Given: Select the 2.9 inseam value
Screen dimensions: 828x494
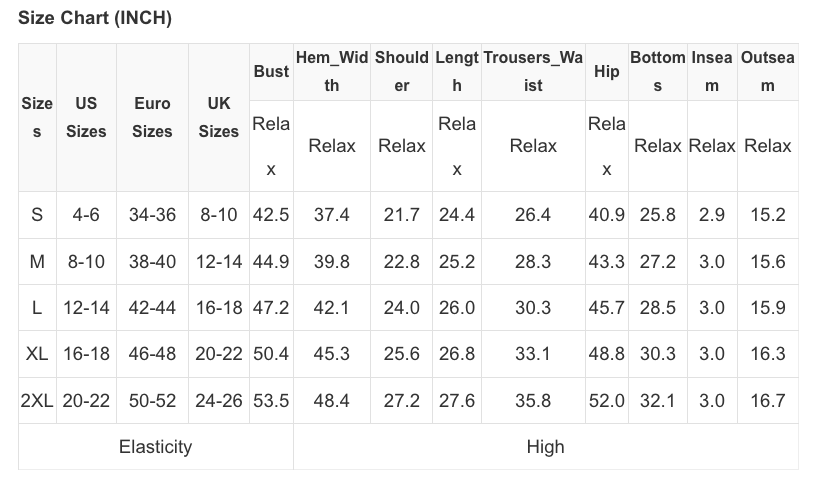Looking at the screenshot, I should [711, 215].
